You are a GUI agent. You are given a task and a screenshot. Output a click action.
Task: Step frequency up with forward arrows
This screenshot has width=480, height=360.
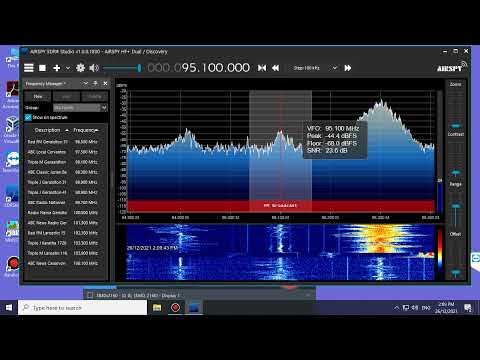(x=348, y=68)
